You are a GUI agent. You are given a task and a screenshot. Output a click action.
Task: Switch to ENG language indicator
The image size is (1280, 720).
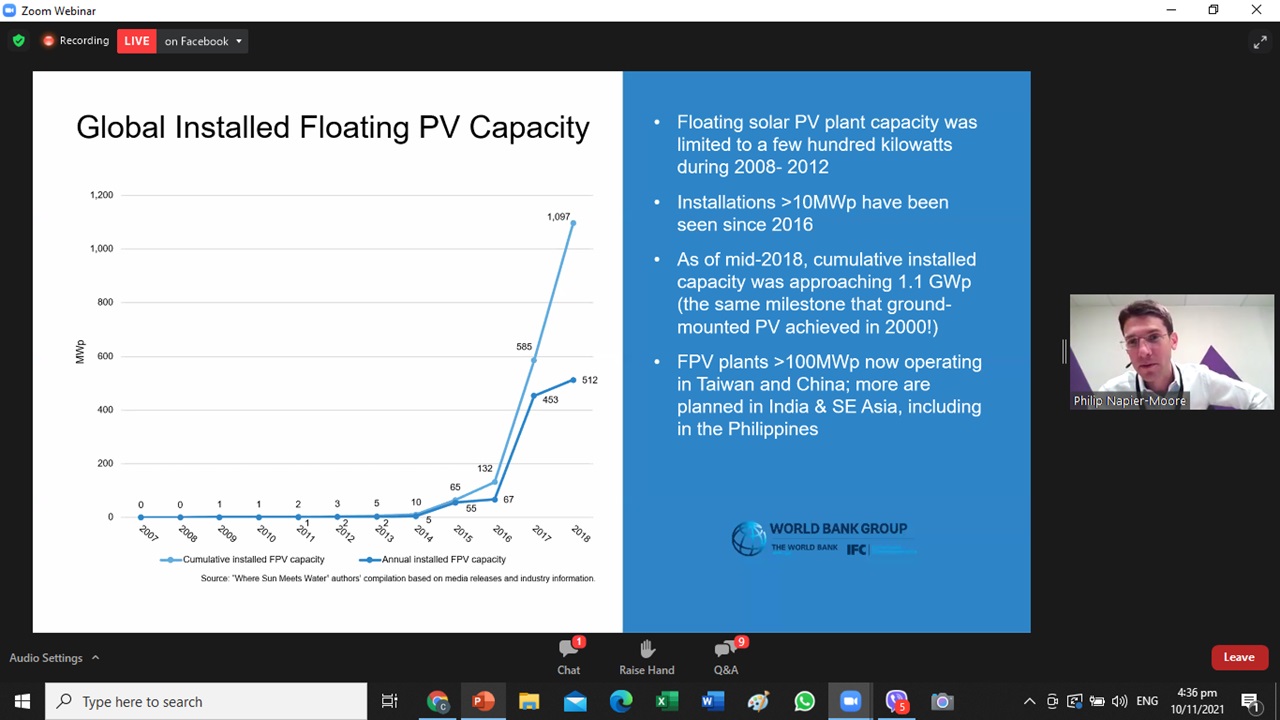[x=1147, y=702]
